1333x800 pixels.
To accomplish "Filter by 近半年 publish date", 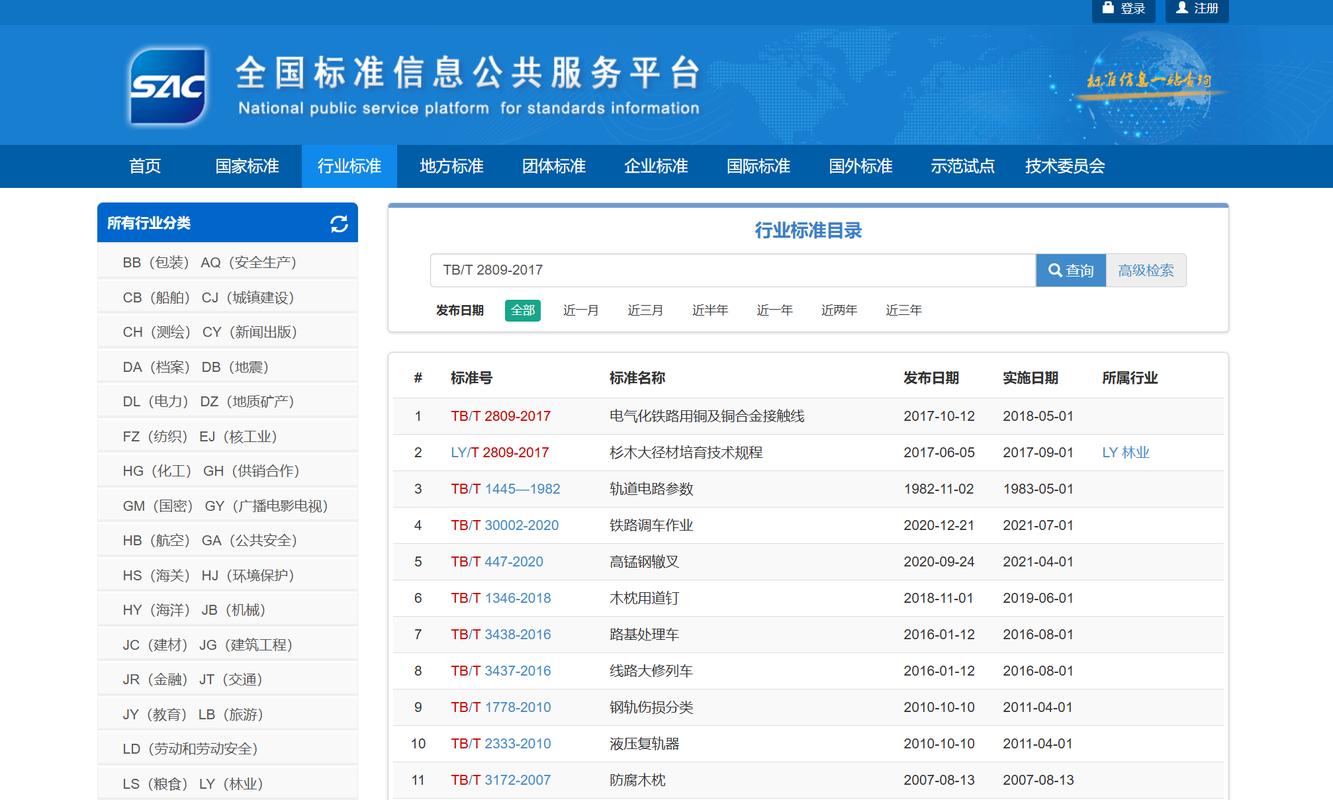I will click(710, 310).
